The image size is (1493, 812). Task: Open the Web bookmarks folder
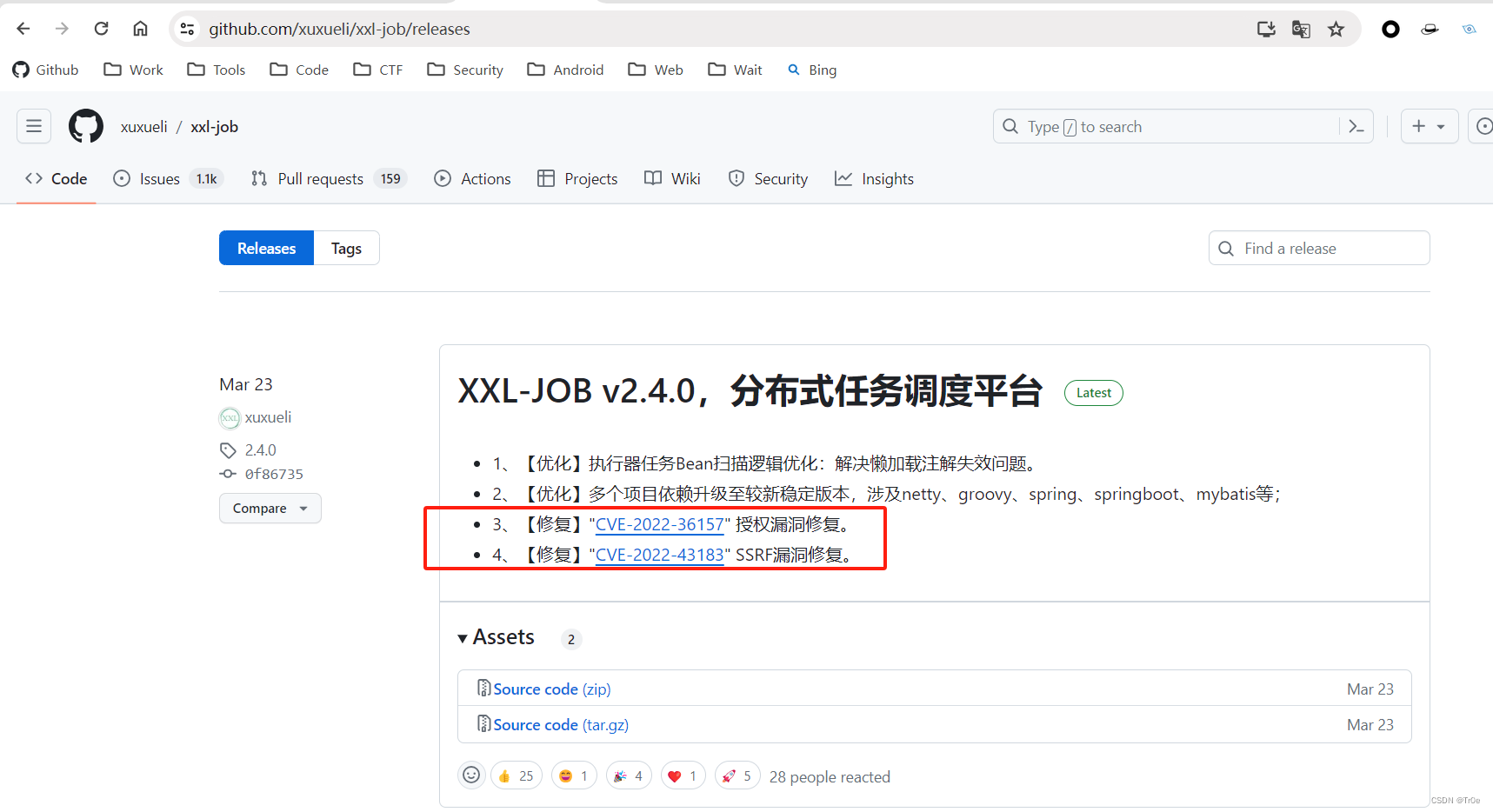[x=656, y=70]
